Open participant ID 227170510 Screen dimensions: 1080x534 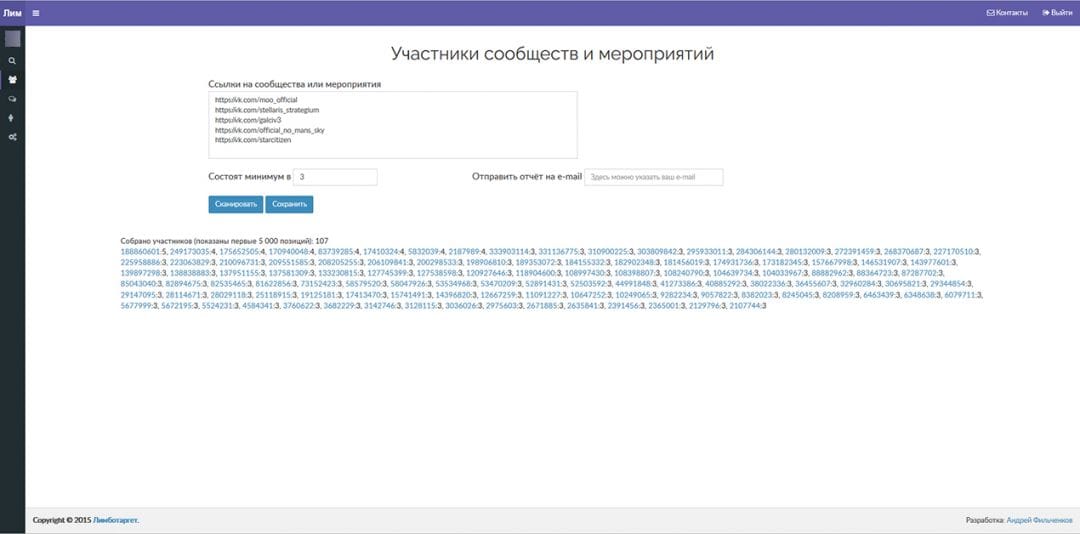coord(954,252)
